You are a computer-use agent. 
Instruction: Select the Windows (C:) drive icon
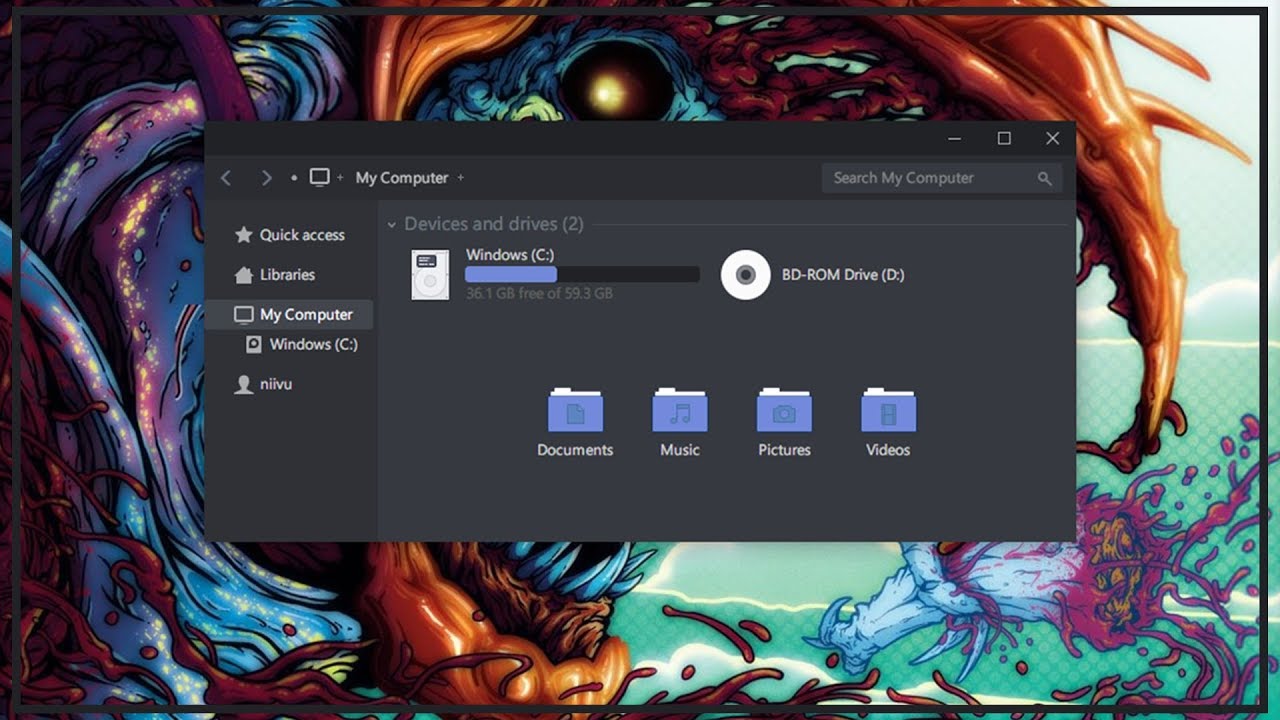(x=430, y=275)
